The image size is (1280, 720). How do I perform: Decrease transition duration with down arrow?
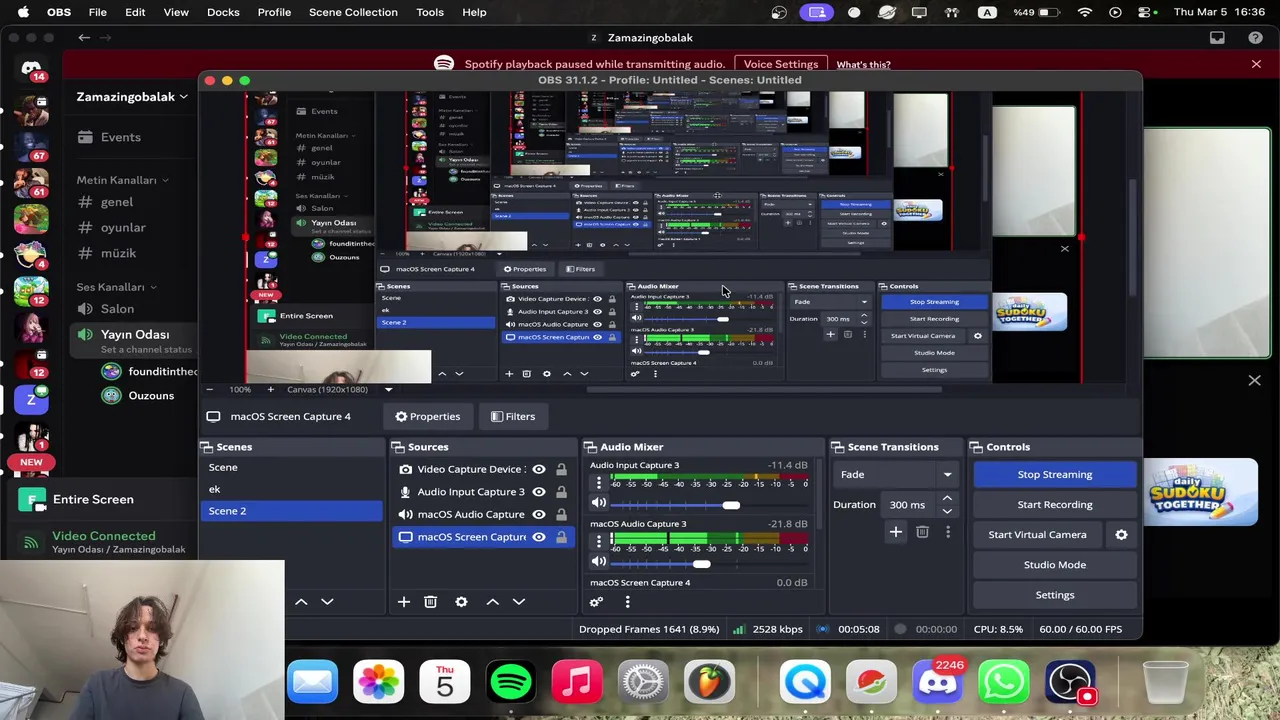tap(947, 511)
